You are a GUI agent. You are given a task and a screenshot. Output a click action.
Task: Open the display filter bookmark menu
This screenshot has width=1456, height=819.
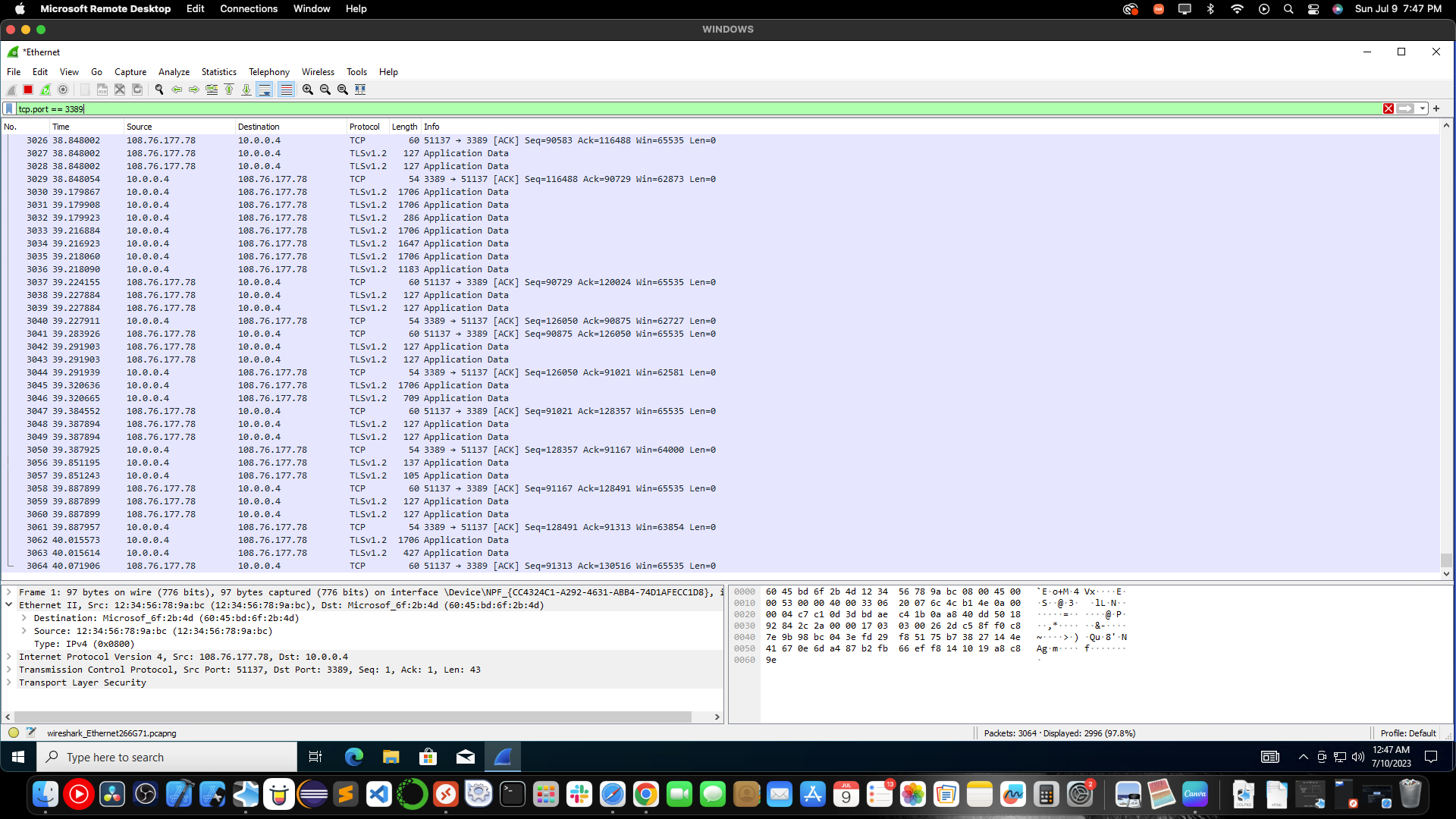9,108
